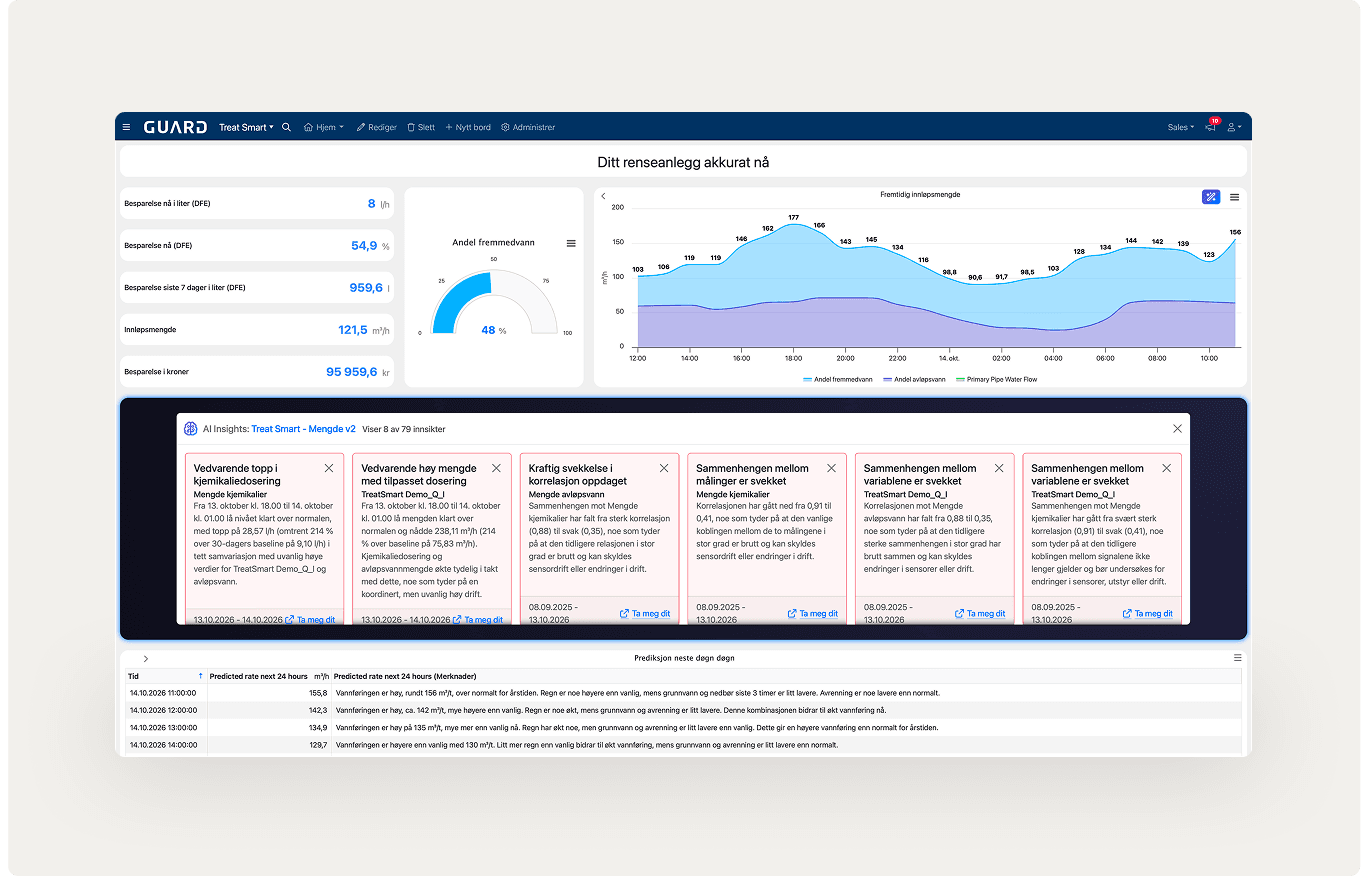This screenshot has width=1369, height=876.
Task: Select the 14.10.2026 11:00:00 row cell
Action: [165, 692]
